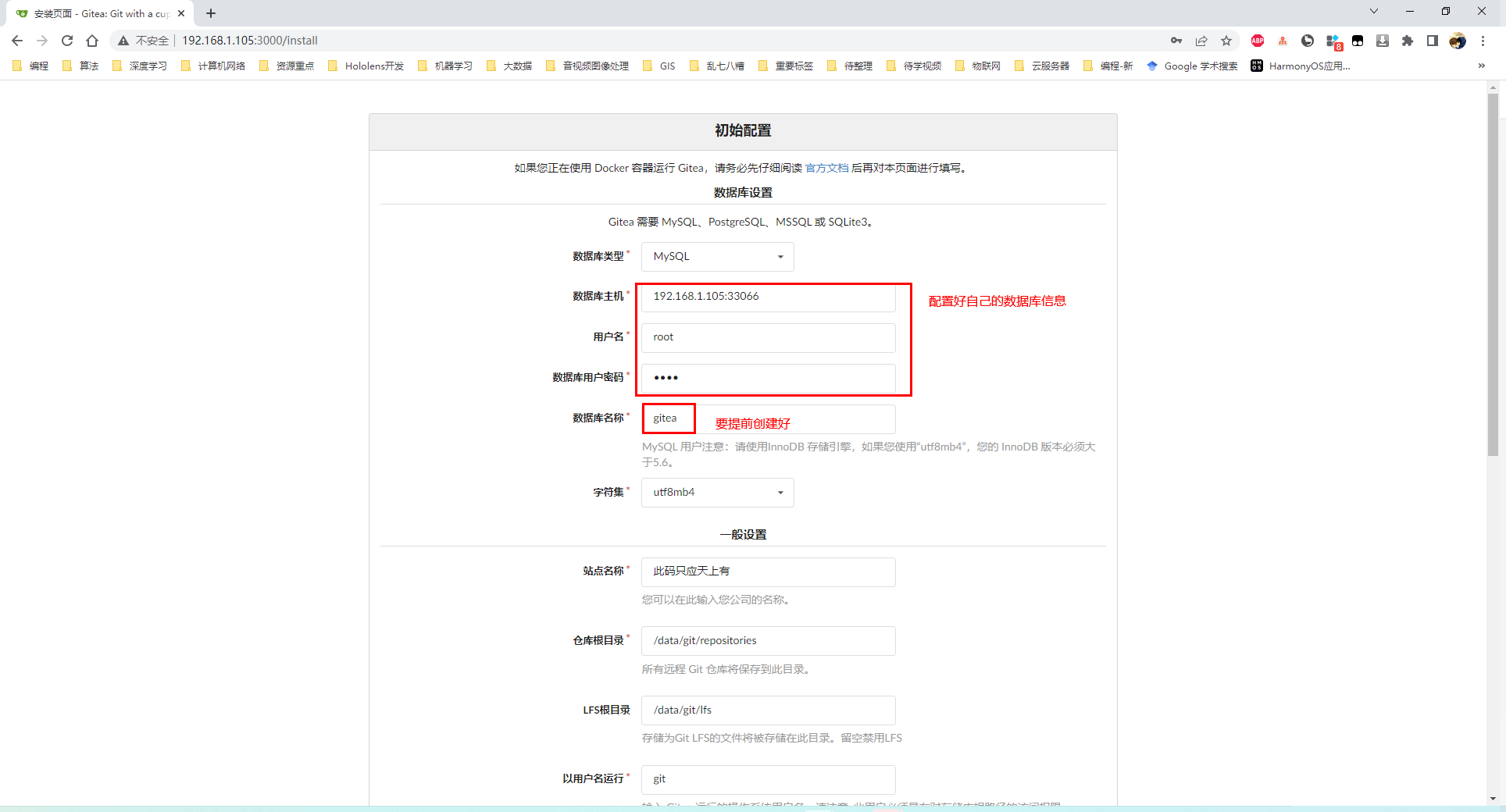
Task: Open the 待整理 bookmark folder
Action: click(851, 66)
